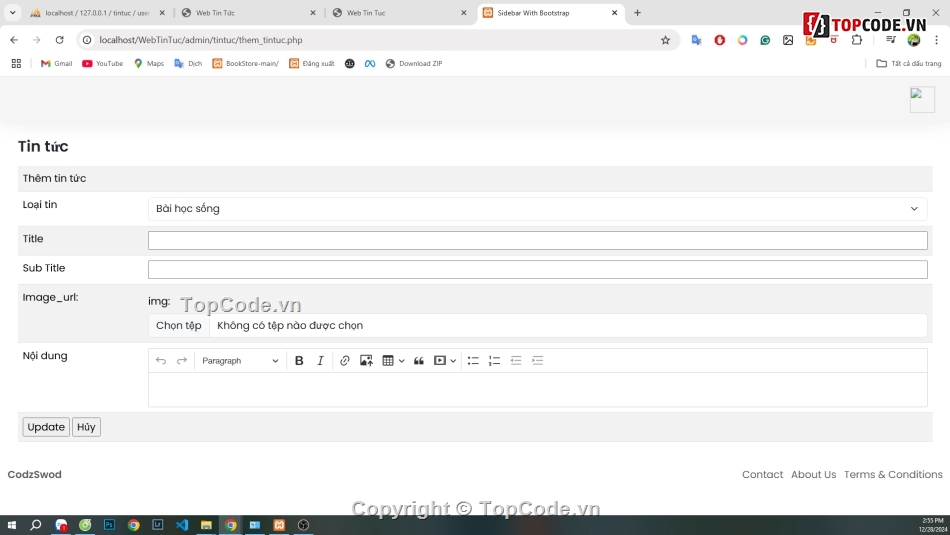
Task: Bookmark this page with the star
Action: point(665,40)
